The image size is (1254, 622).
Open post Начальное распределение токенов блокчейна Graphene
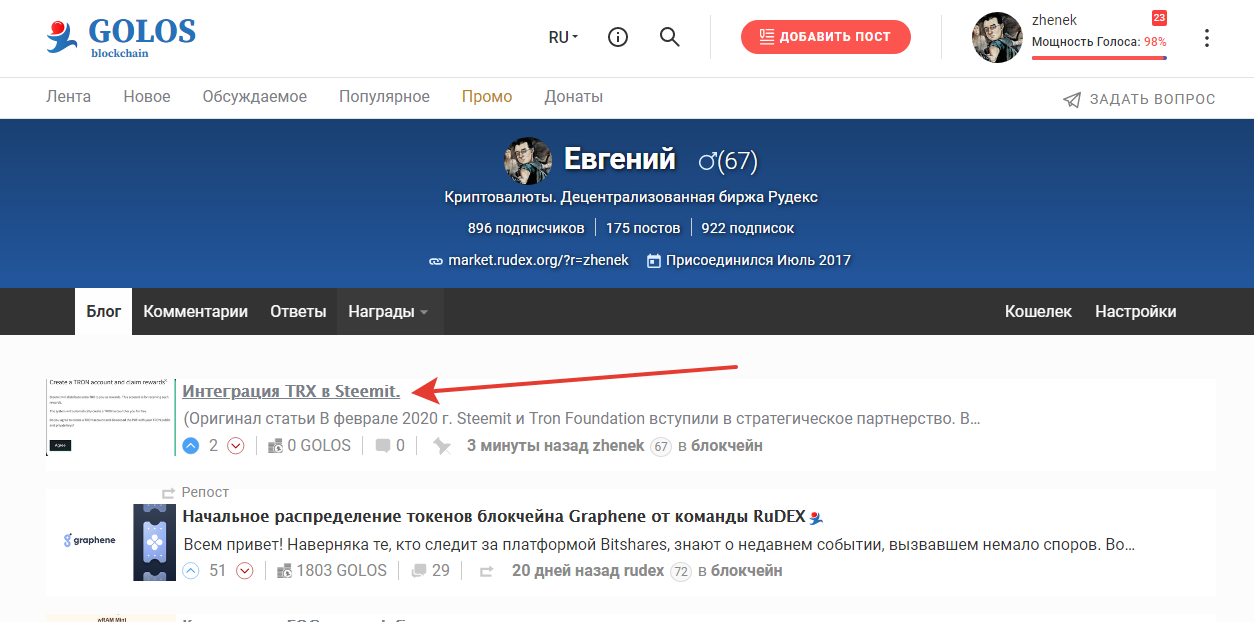[x=494, y=517]
